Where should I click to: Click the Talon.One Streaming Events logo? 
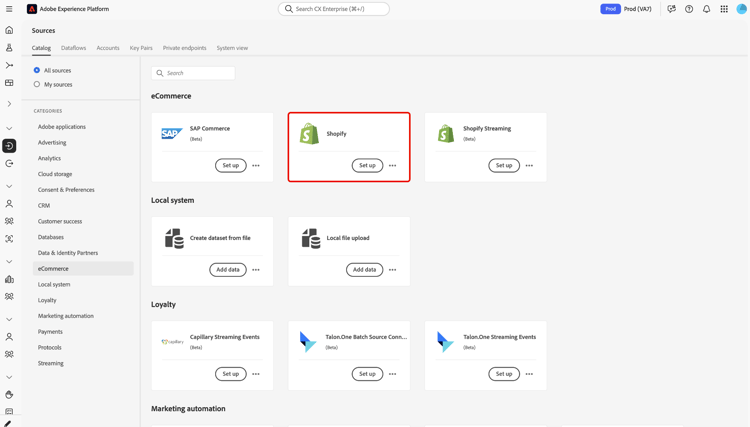(445, 341)
